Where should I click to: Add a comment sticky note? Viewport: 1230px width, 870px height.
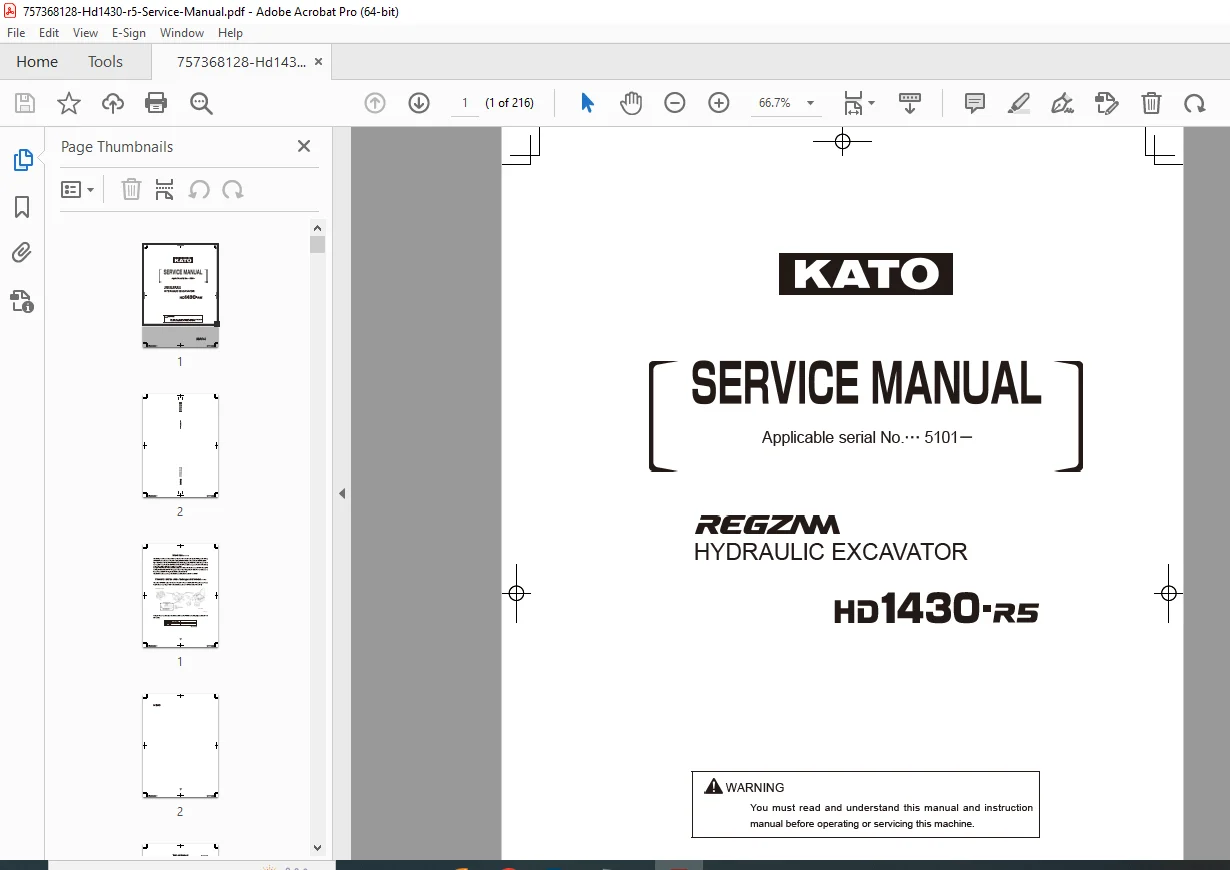click(x=975, y=103)
